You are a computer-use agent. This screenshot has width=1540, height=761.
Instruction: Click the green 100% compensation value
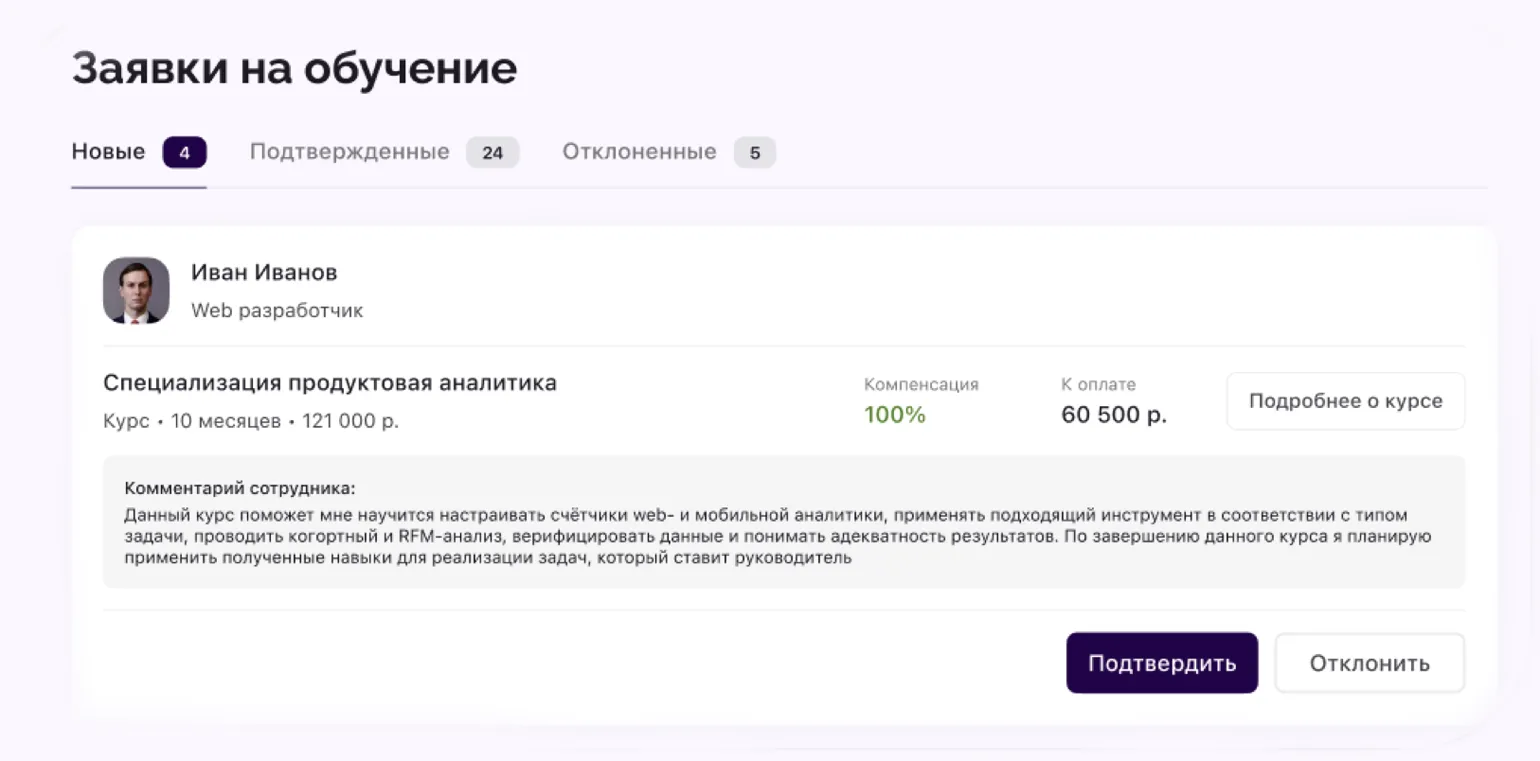tap(895, 414)
